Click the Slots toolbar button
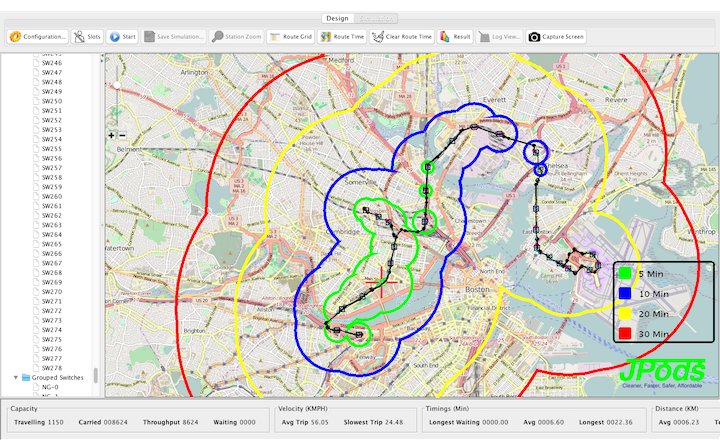Screen dimensions: 720x440 (x=88, y=37)
